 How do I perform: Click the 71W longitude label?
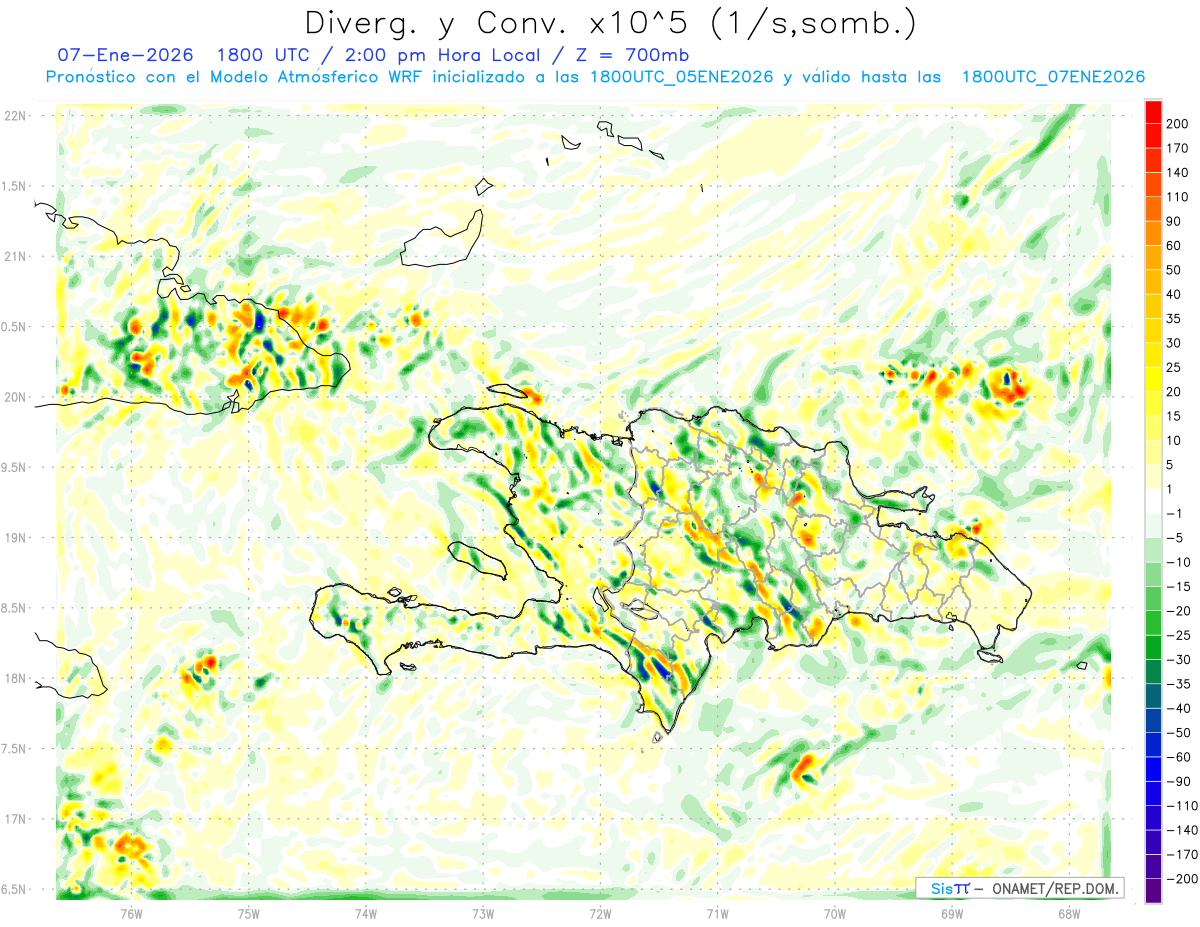coord(717,914)
